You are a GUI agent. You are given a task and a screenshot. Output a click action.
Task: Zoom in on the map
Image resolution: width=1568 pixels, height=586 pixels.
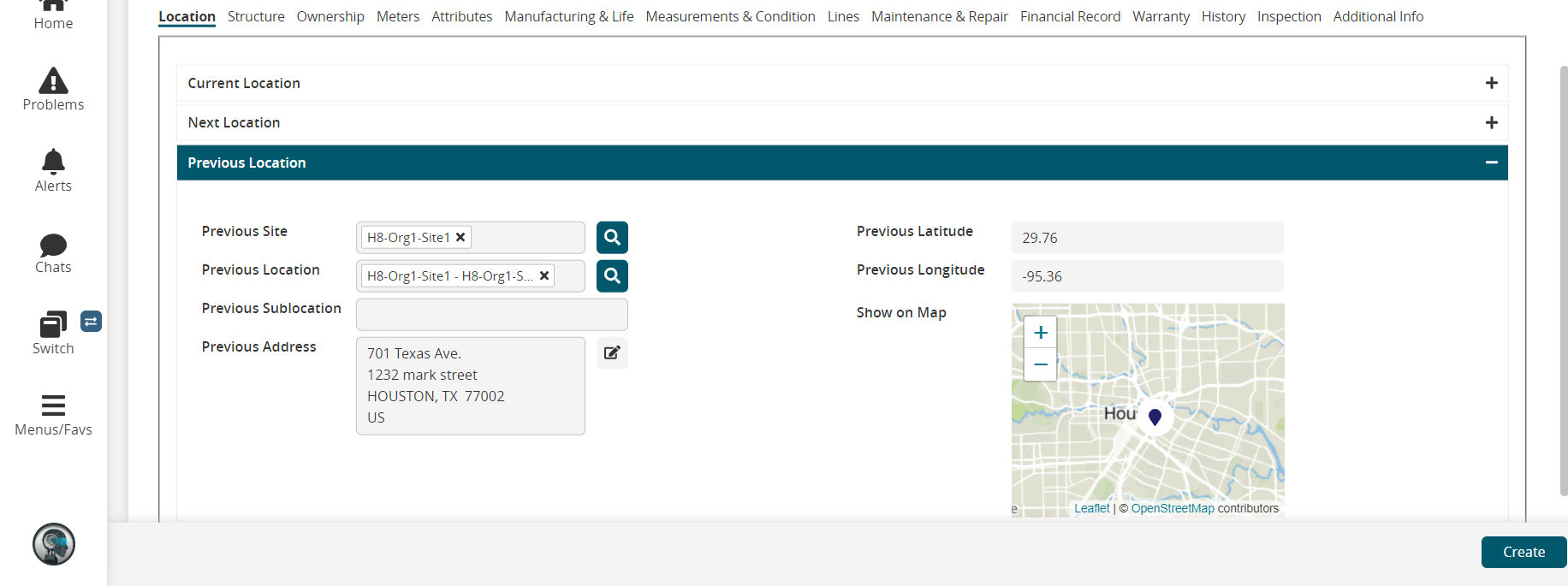click(x=1041, y=333)
